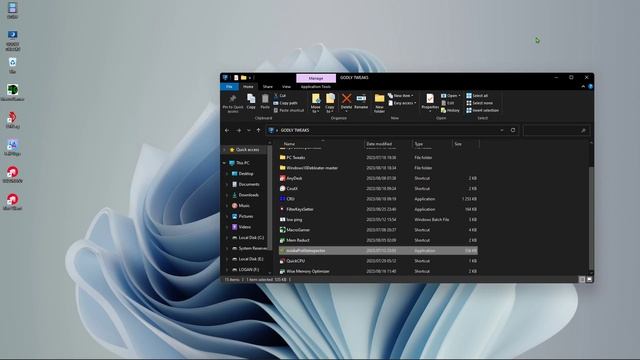The height and width of the screenshot is (360, 640).
Task: Go up one folder level
Action: coord(258,130)
